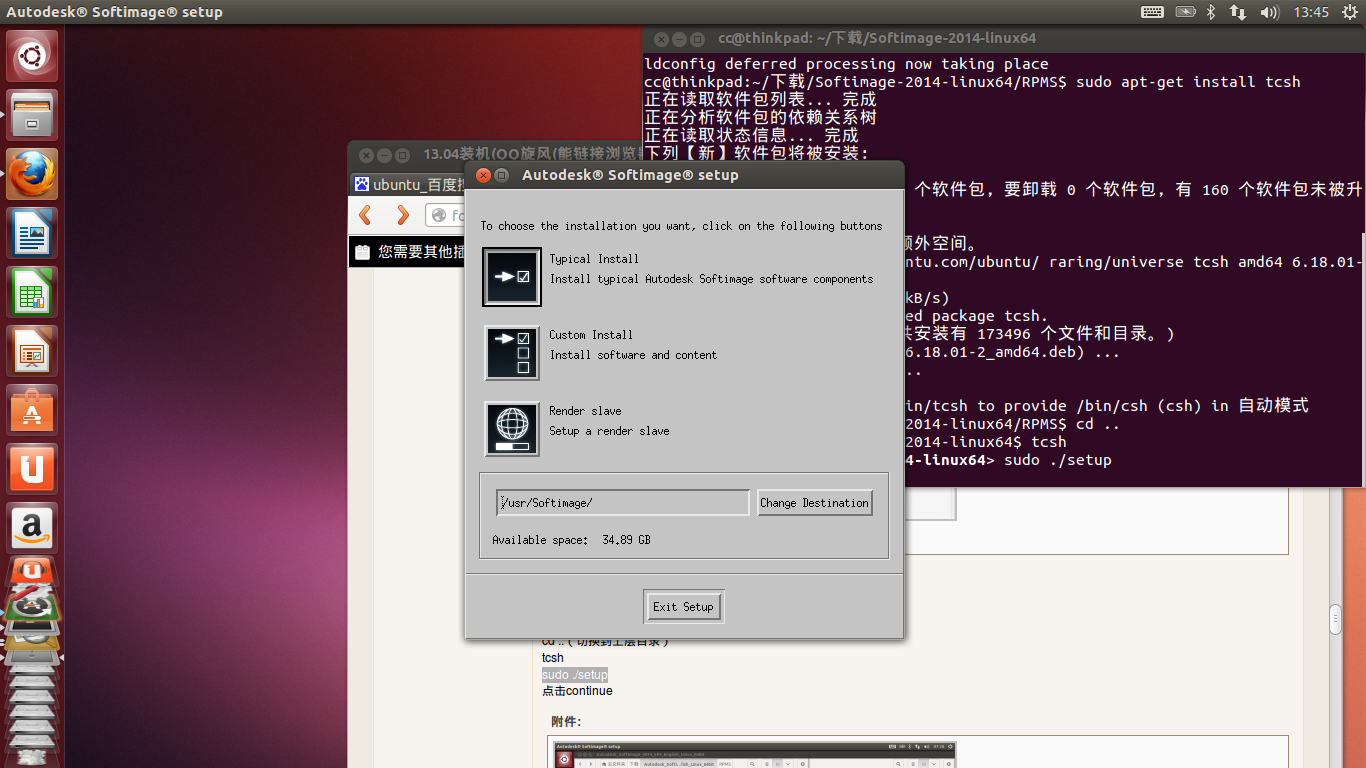1366x768 pixels.
Task: Click "Install software and content" description
Action: 633,355
